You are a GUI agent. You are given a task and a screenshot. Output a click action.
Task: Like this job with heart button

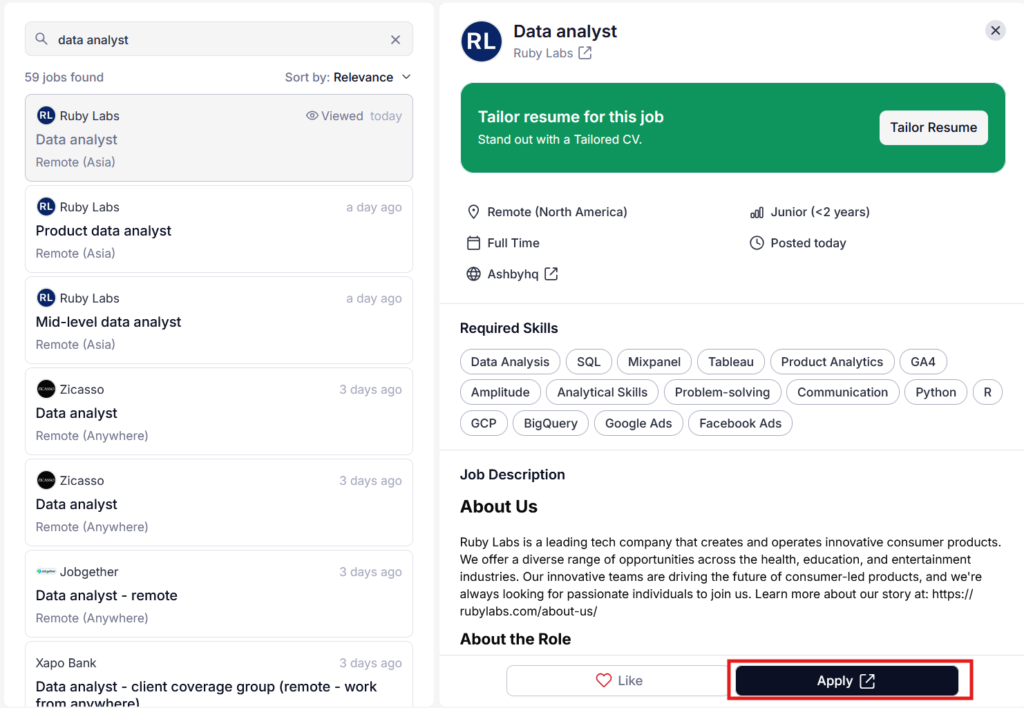(619, 681)
